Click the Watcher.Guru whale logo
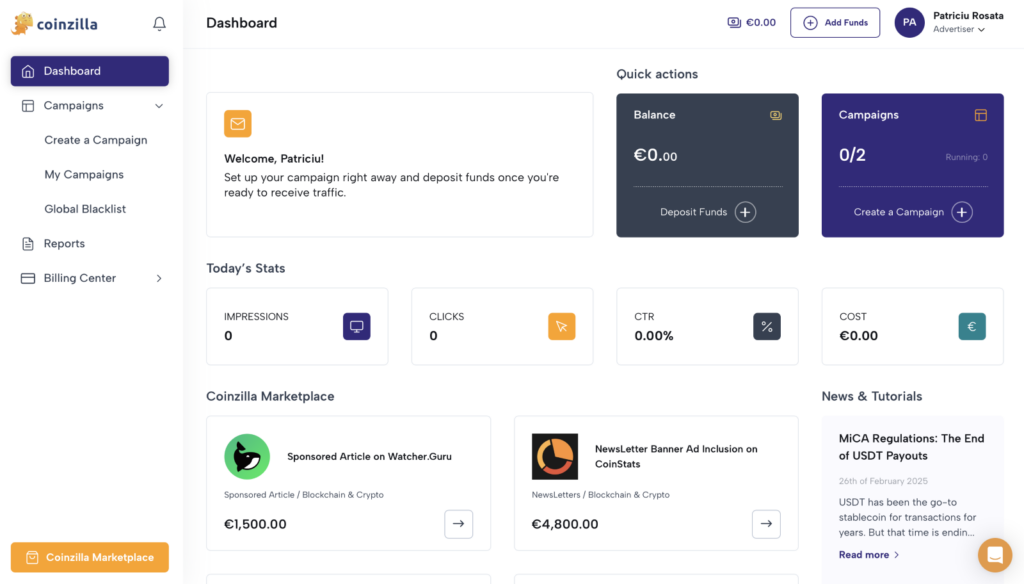Screen dimensions: 1024x584 (247, 457)
